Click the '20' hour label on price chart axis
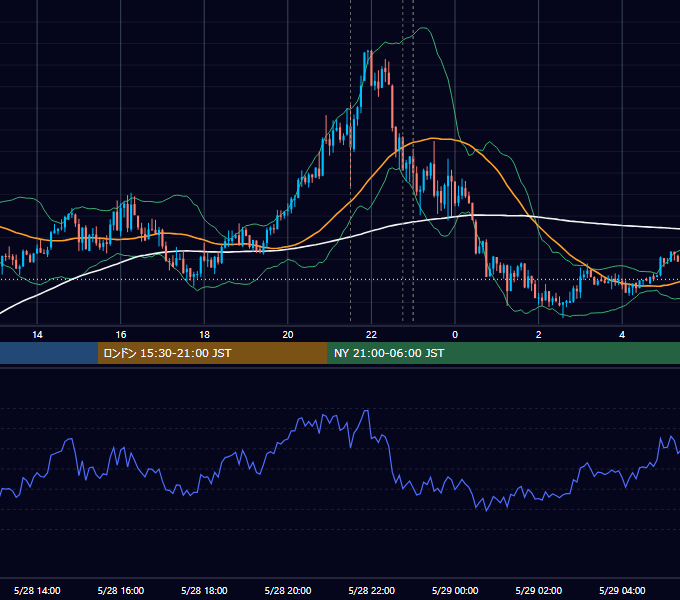 [x=288, y=335]
